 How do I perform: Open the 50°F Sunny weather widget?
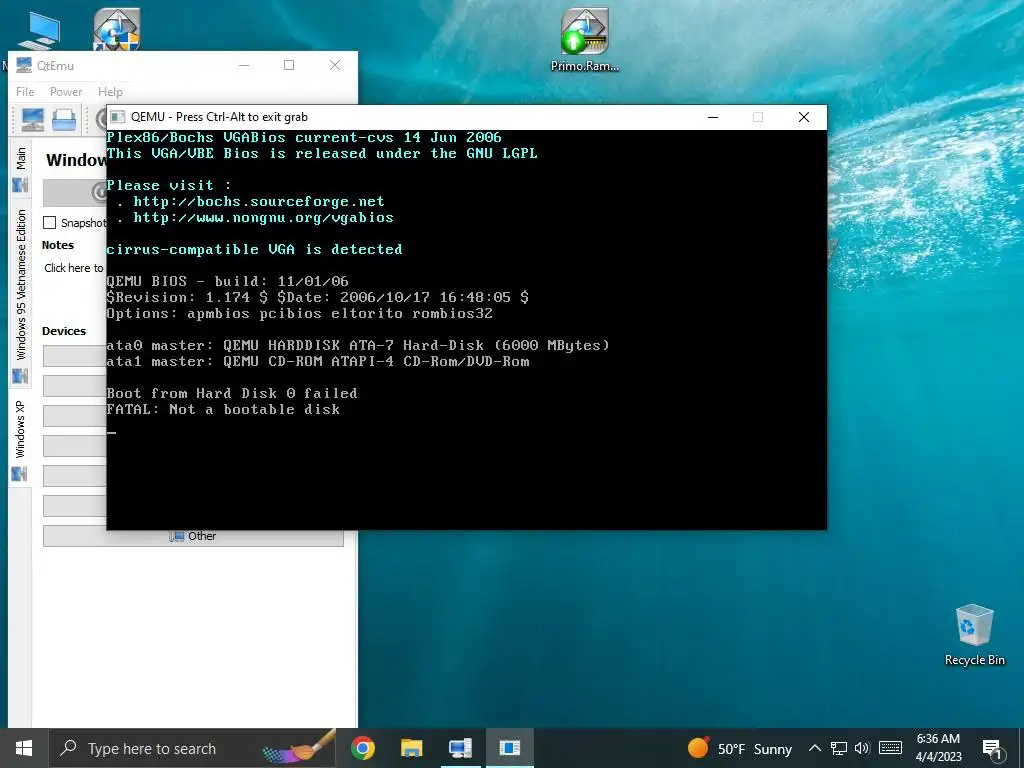click(x=740, y=748)
